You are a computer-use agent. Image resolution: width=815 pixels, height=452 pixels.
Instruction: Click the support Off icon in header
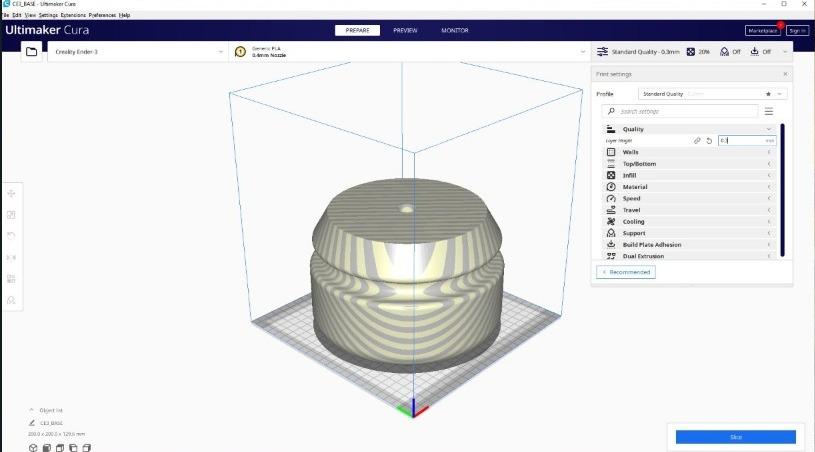pyautogui.click(x=725, y=51)
